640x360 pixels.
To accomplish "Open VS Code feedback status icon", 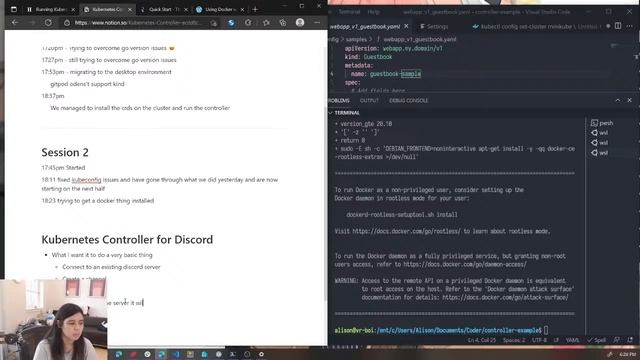I will tap(616, 340).
